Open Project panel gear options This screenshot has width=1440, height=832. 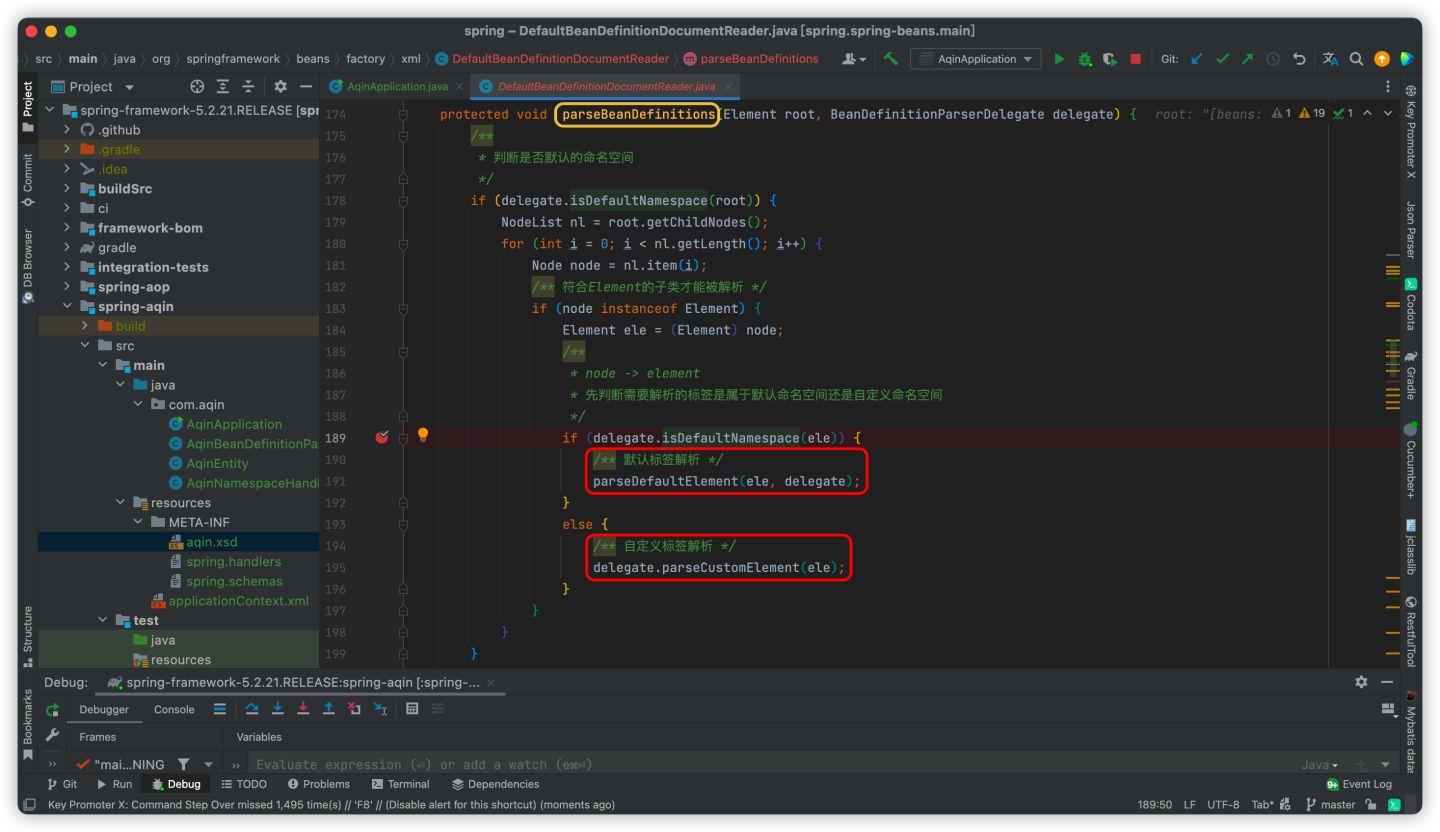coord(280,87)
